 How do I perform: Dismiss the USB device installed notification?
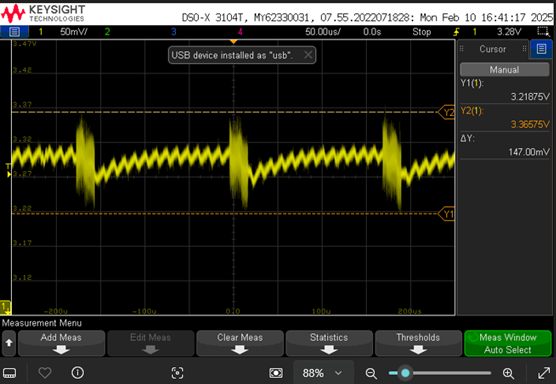click(x=308, y=55)
